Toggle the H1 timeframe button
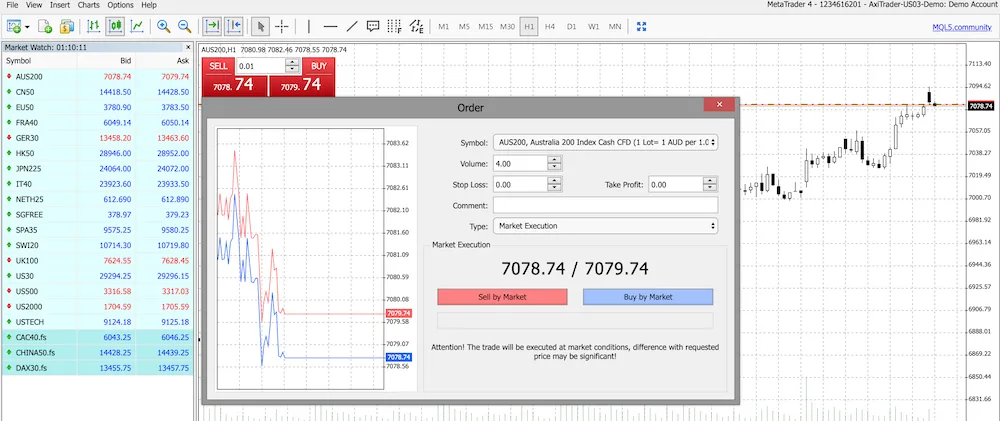This screenshot has height=421, width=1000. (529, 26)
